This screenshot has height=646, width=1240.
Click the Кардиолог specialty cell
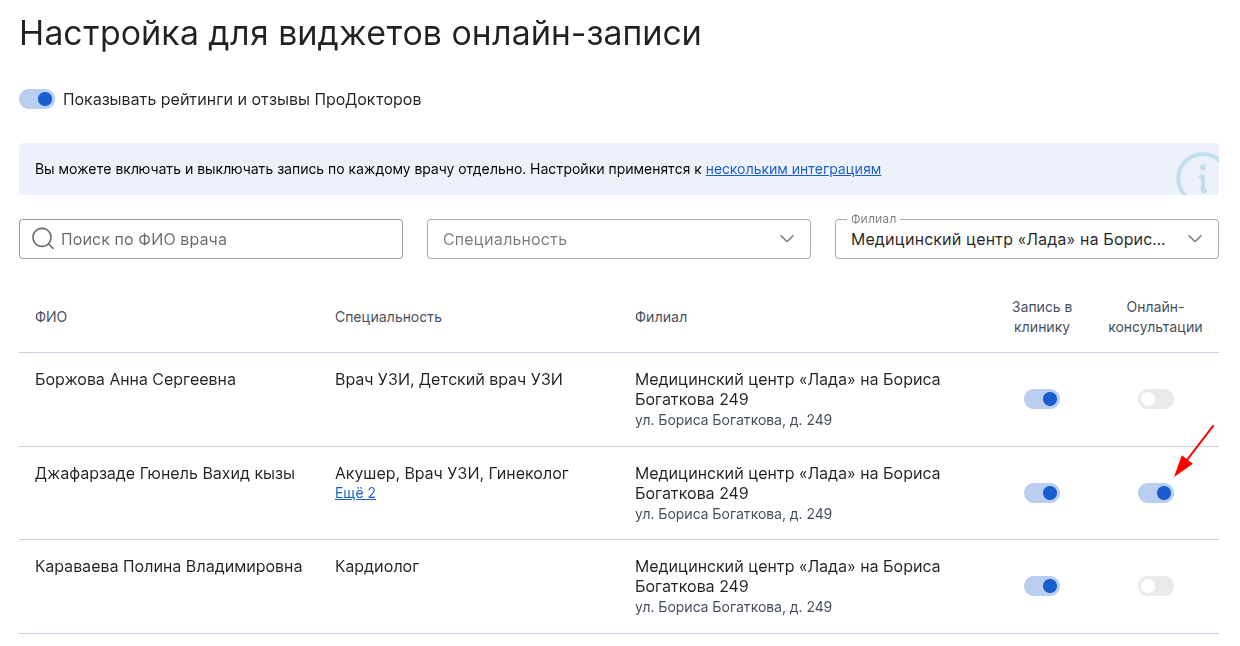377,567
